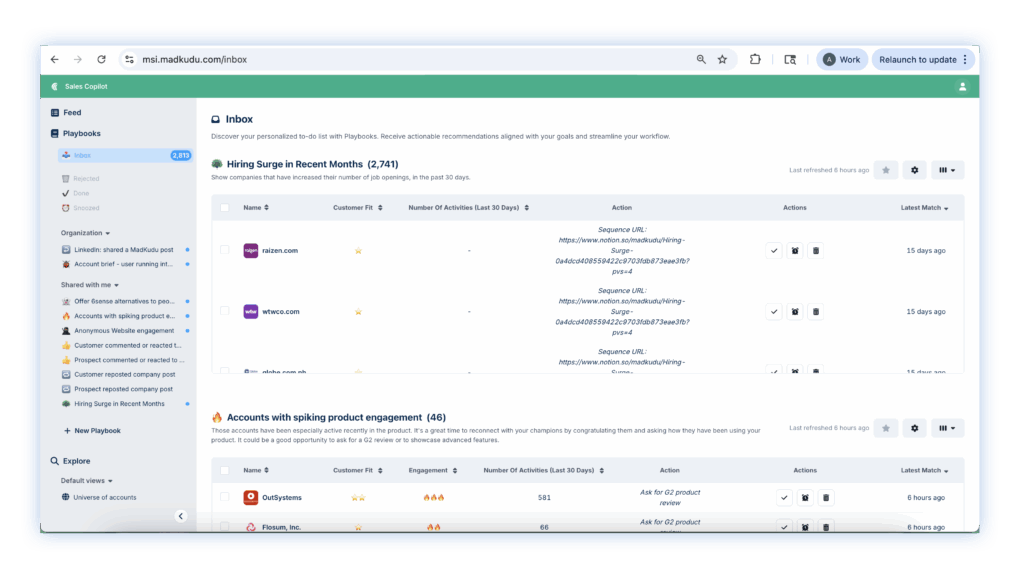Reload the page using the browser refresh icon
Screen dimensions: 1024x573
pos(101,59)
